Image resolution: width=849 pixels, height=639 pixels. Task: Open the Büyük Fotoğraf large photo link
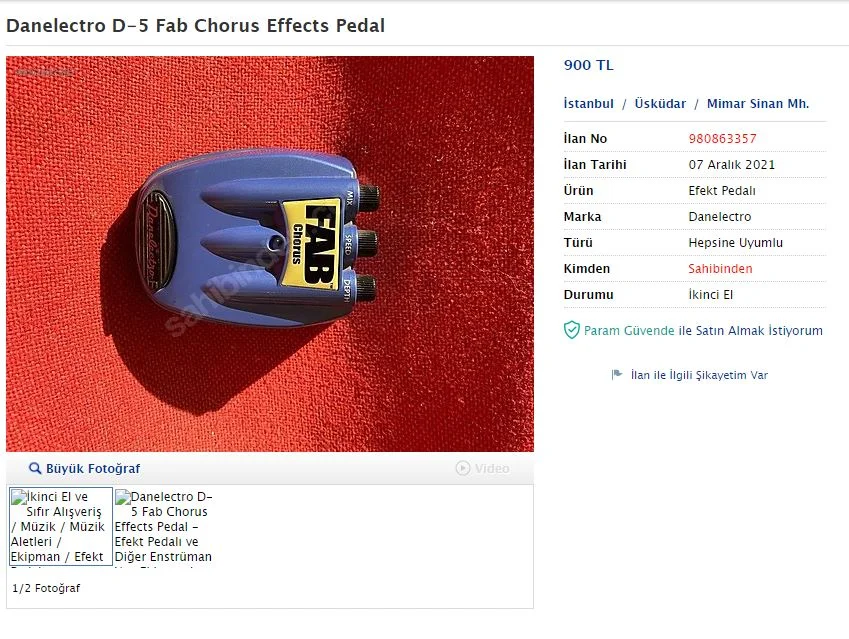pos(93,468)
